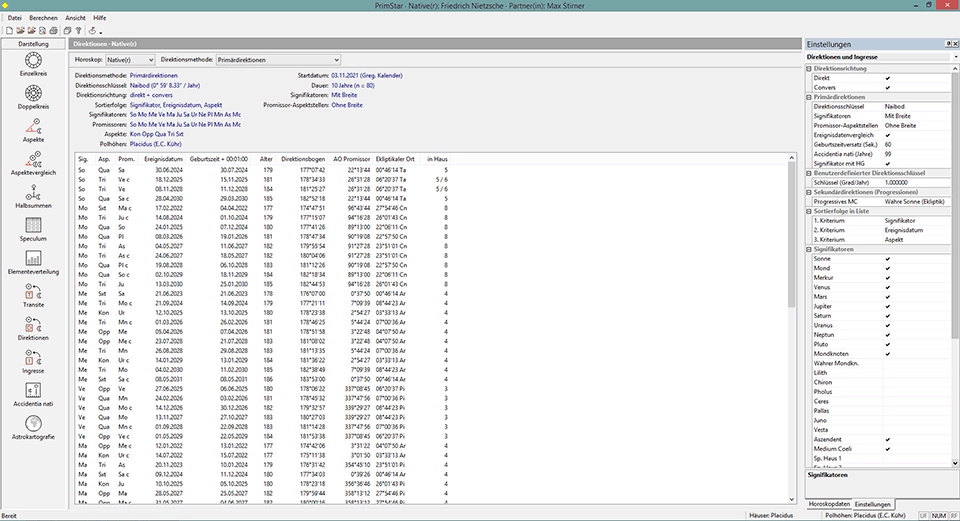Viewport: 960px width, 521px height.
Task: Toggle Ereignisdatenvergleich checkmark
Action: click(888, 135)
